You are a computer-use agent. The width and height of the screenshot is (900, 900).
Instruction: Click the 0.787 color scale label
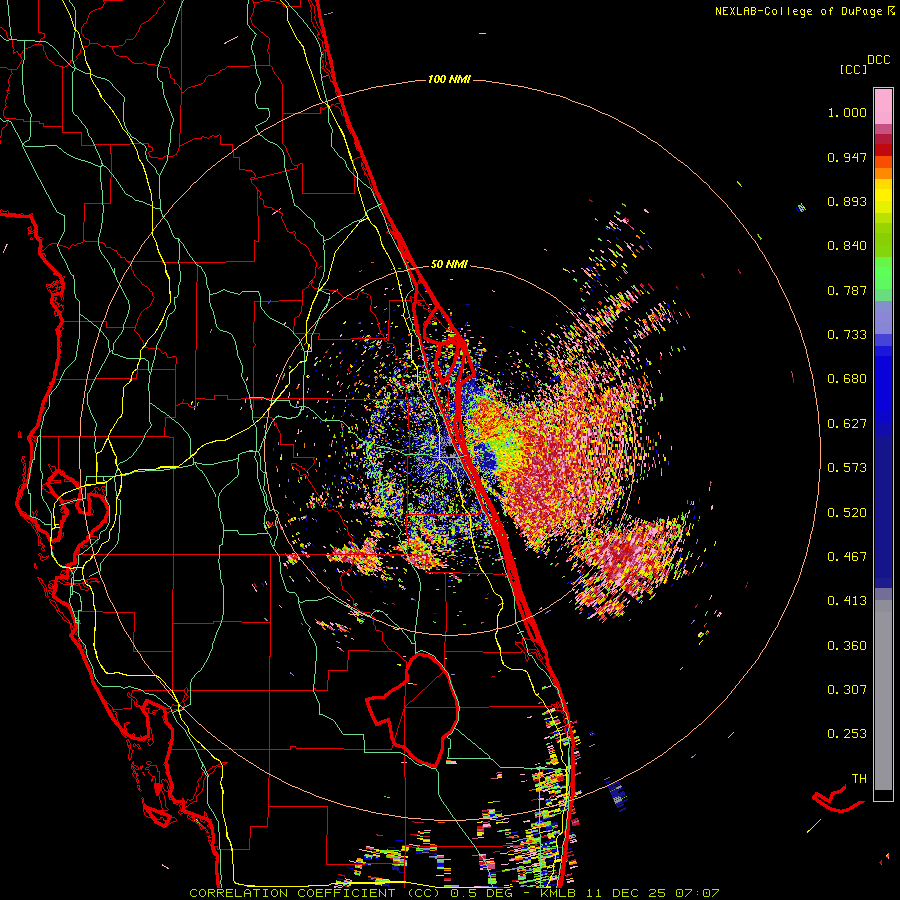(847, 290)
